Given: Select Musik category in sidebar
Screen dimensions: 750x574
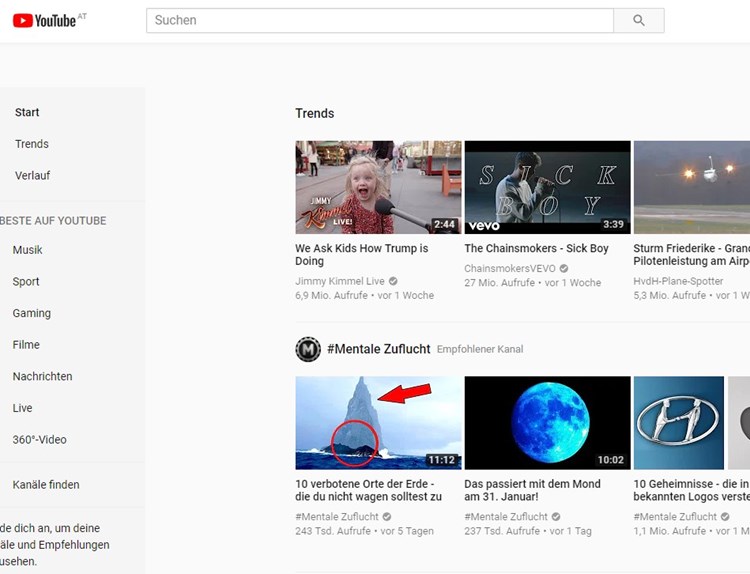Looking at the screenshot, I should 27,250.
